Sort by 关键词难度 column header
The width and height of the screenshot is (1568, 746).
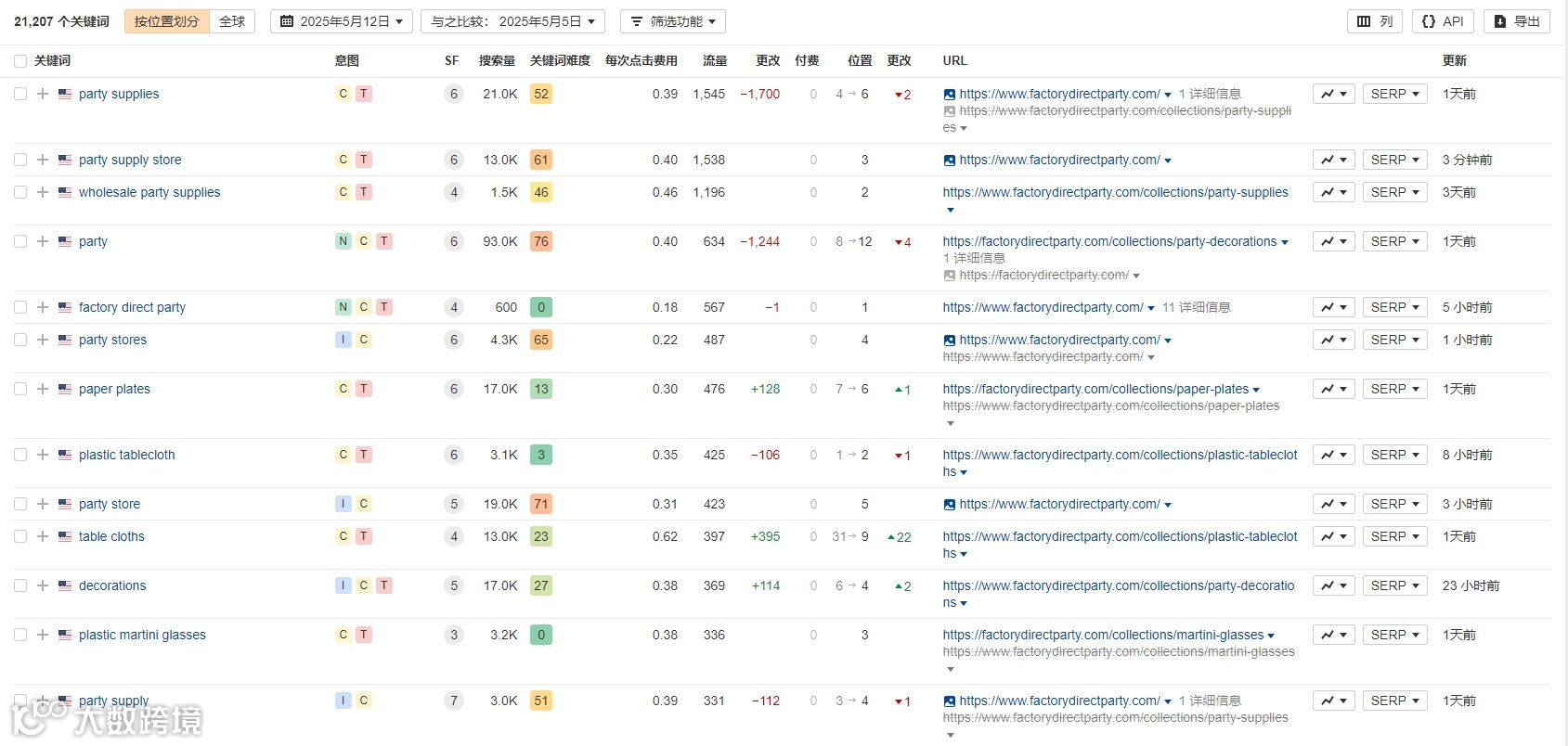[x=560, y=61]
